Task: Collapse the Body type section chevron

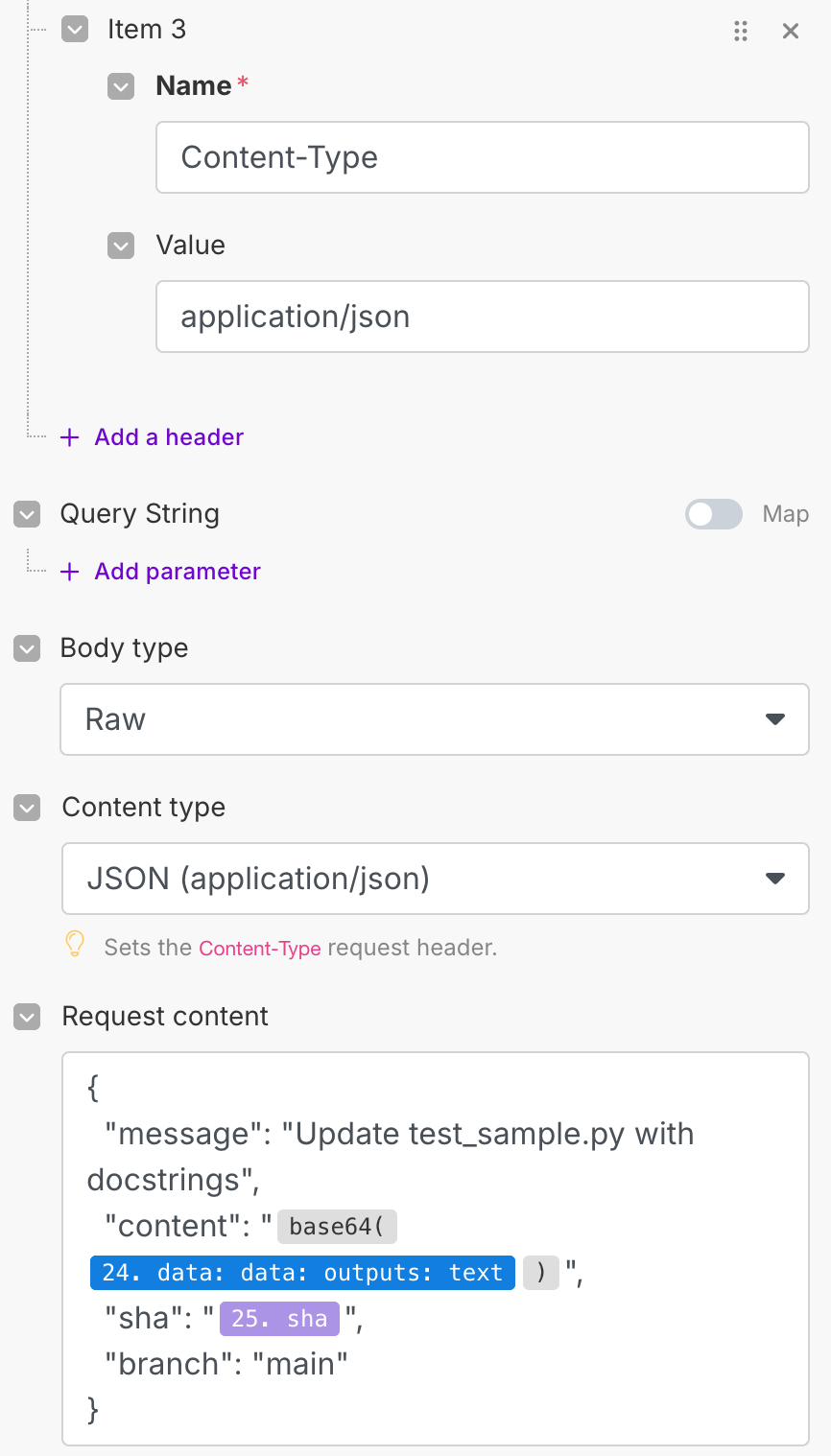Action: tap(27, 648)
